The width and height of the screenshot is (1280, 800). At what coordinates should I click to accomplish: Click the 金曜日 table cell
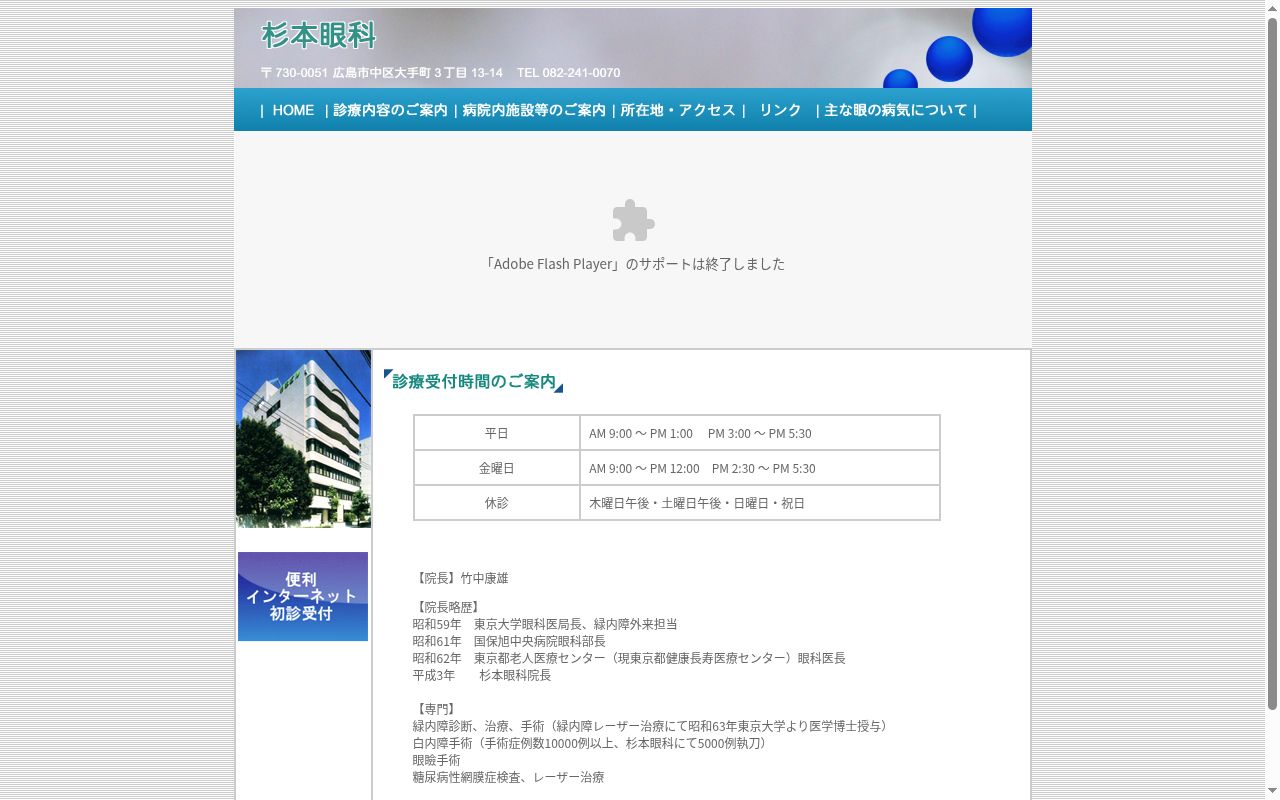click(497, 468)
